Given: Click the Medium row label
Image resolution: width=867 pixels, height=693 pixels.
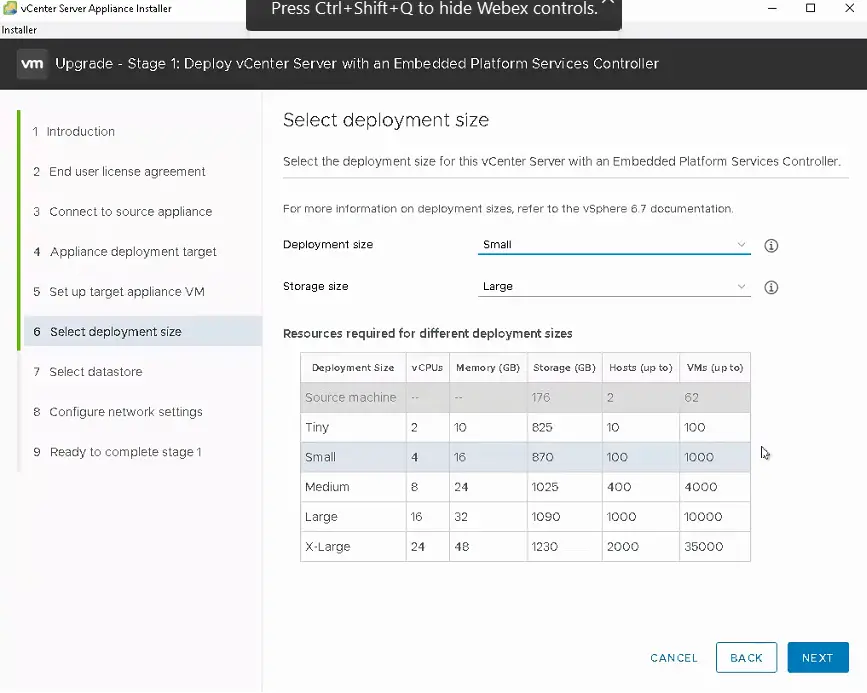Looking at the screenshot, I should [x=327, y=487].
